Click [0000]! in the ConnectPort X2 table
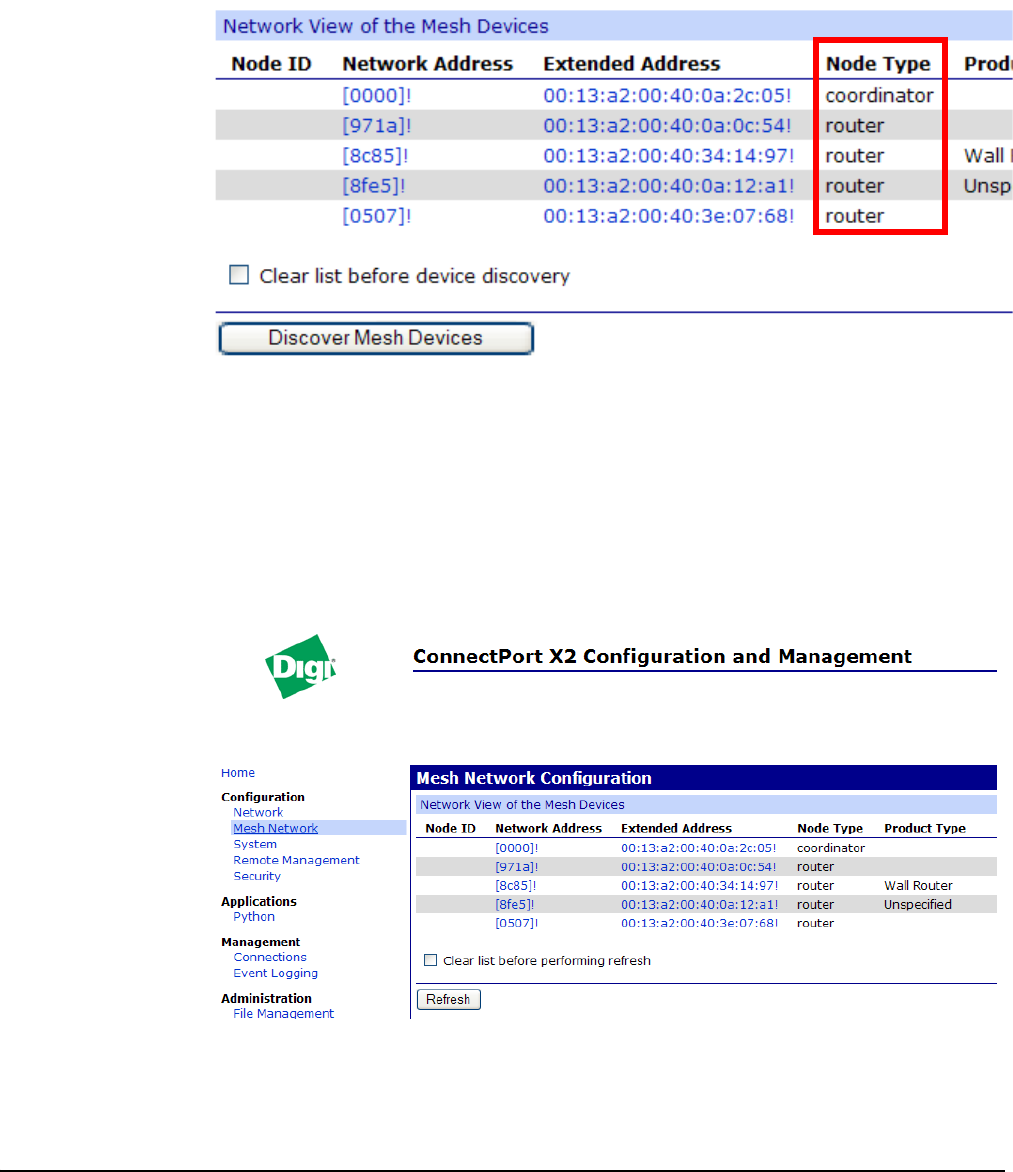 [x=517, y=848]
